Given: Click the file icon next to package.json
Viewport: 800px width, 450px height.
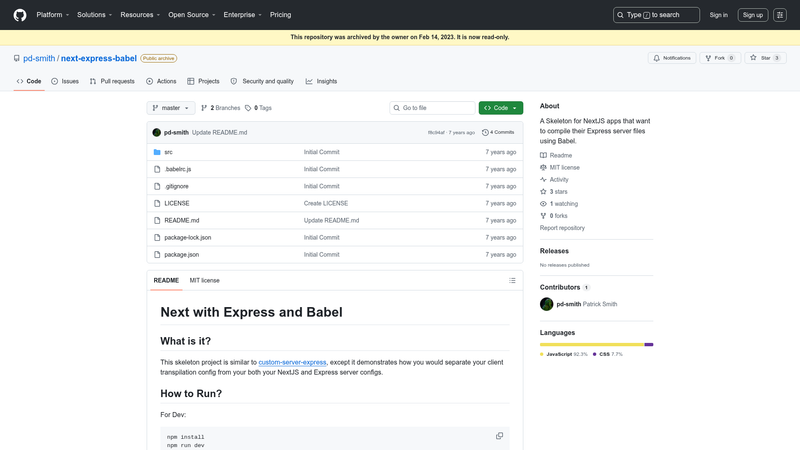Looking at the screenshot, I should [x=157, y=255].
